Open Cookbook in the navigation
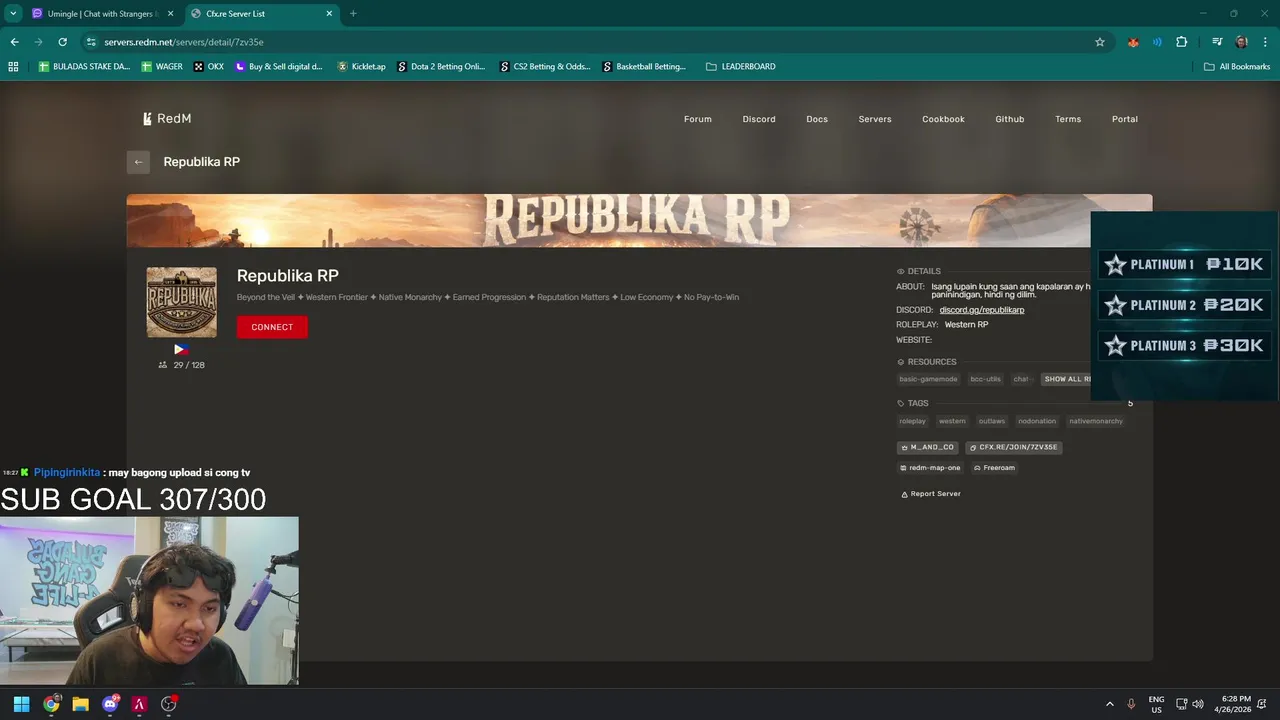The width and height of the screenshot is (1280, 720). (x=943, y=119)
